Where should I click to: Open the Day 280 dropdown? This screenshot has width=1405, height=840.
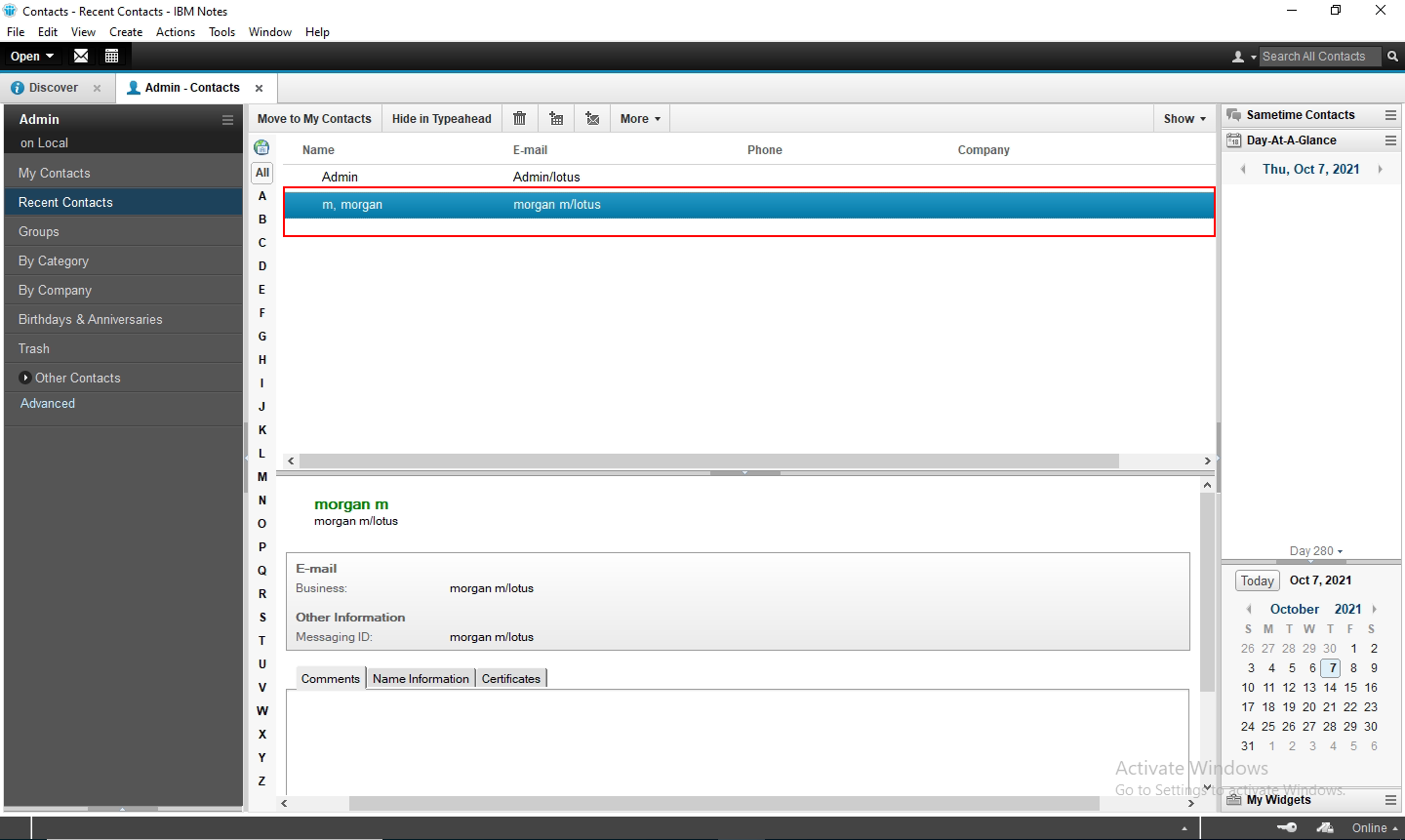tap(1315, 551)
